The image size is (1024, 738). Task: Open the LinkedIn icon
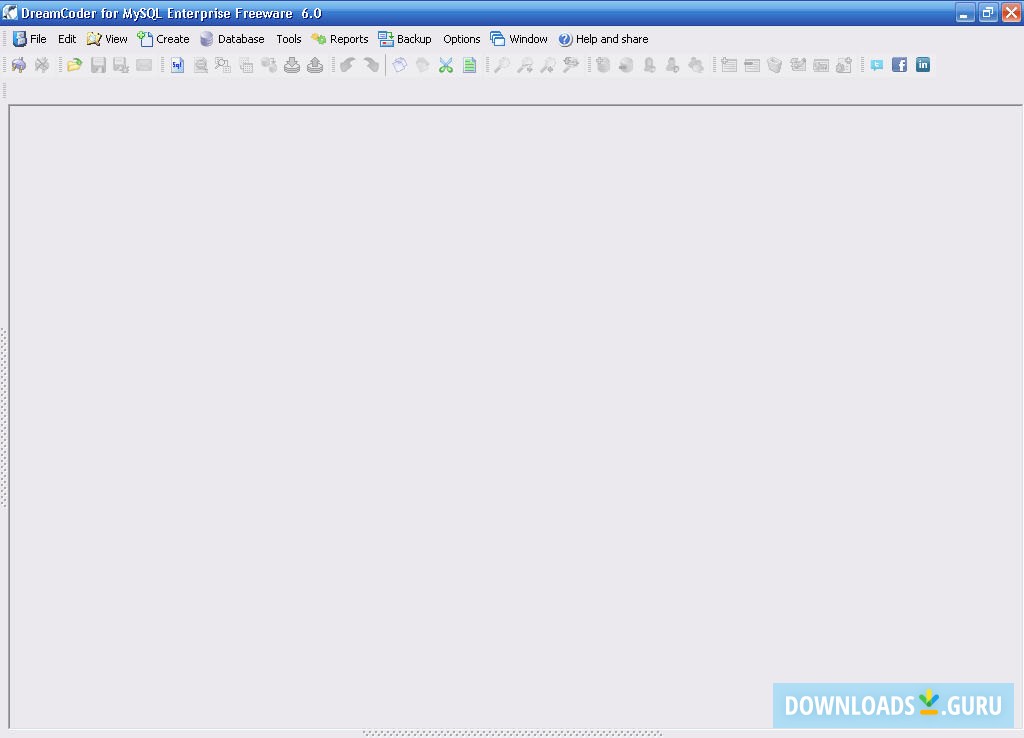[x=922, y=64]
